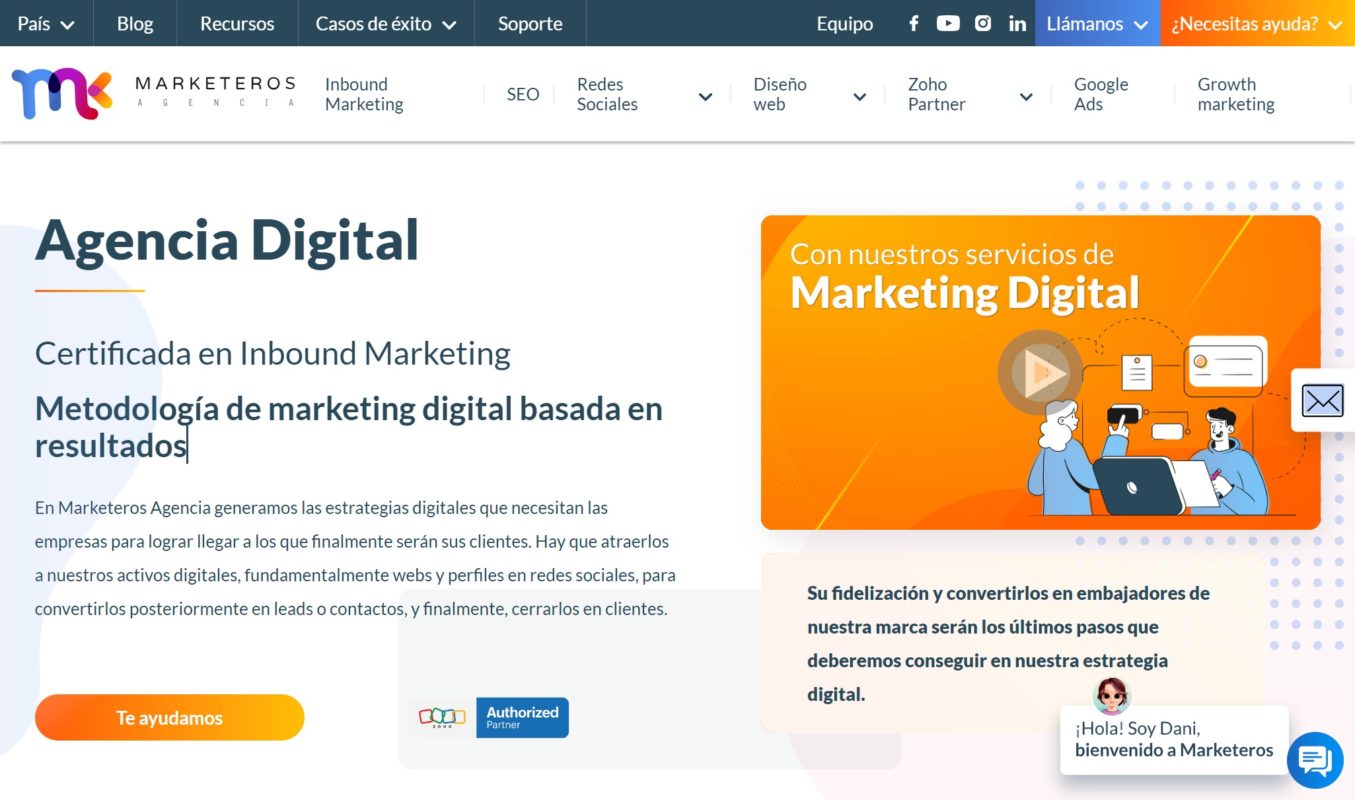The height and width of the screenshot is (800, 1355).
Task: Click the 'En Marketeros Agencia generamos' paragraph
Action: [355, 558]
